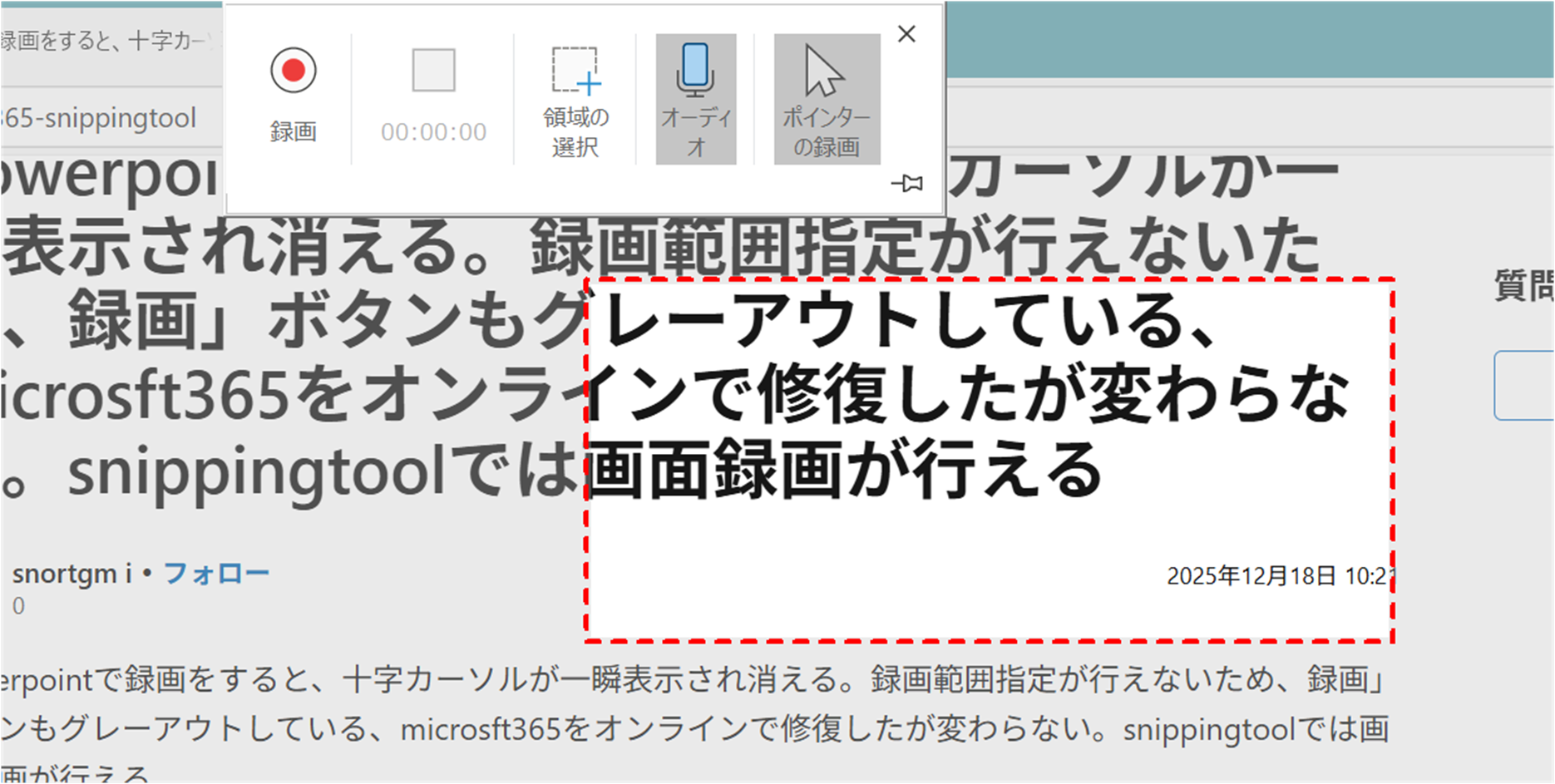The width and height of the screenshot is (1555, 784).
Task: Click the 00:00:00 timer display
Action: (x=433, y=131)
